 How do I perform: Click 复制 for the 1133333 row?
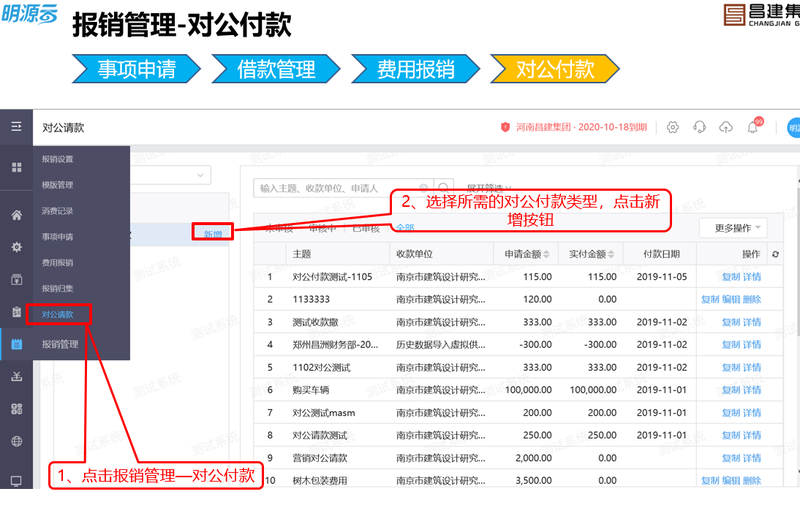coord(710,300)
